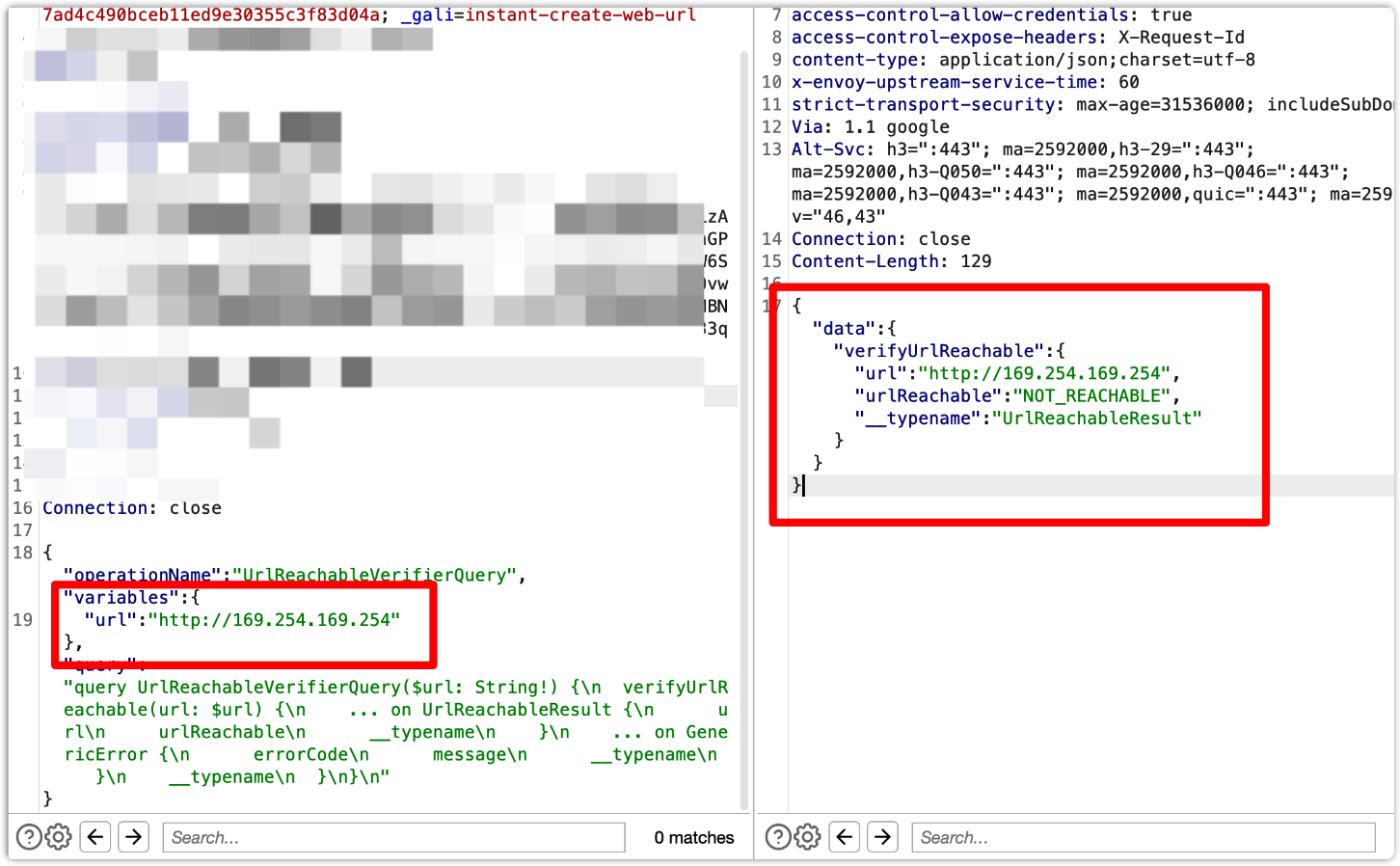The height and width of the screenshot is (866, 1400).
Task: Go to previous match in response pane
Action: (x=845, y=837)
